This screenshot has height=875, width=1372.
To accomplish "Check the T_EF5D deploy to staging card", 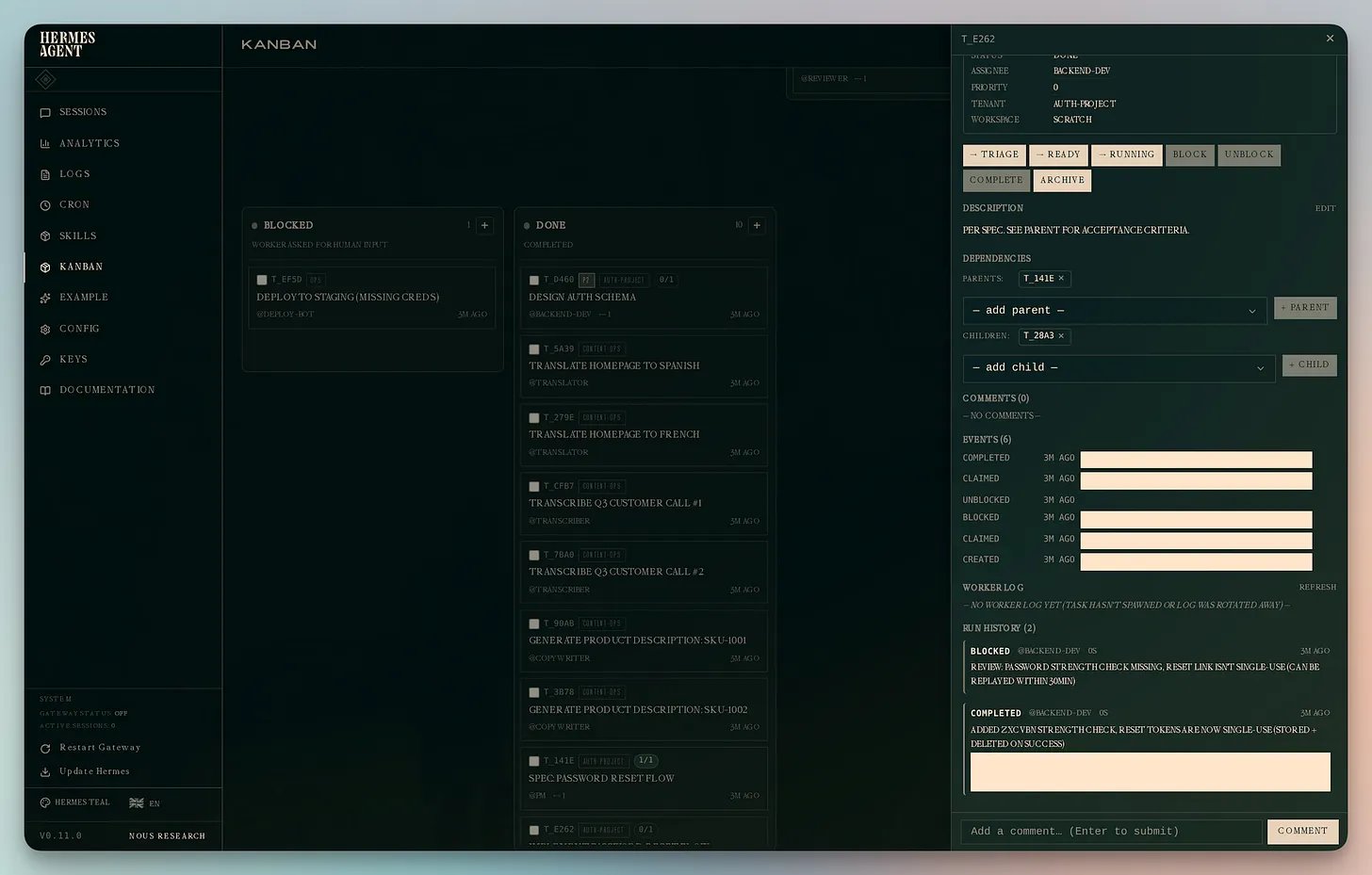I will coord(262,280).
